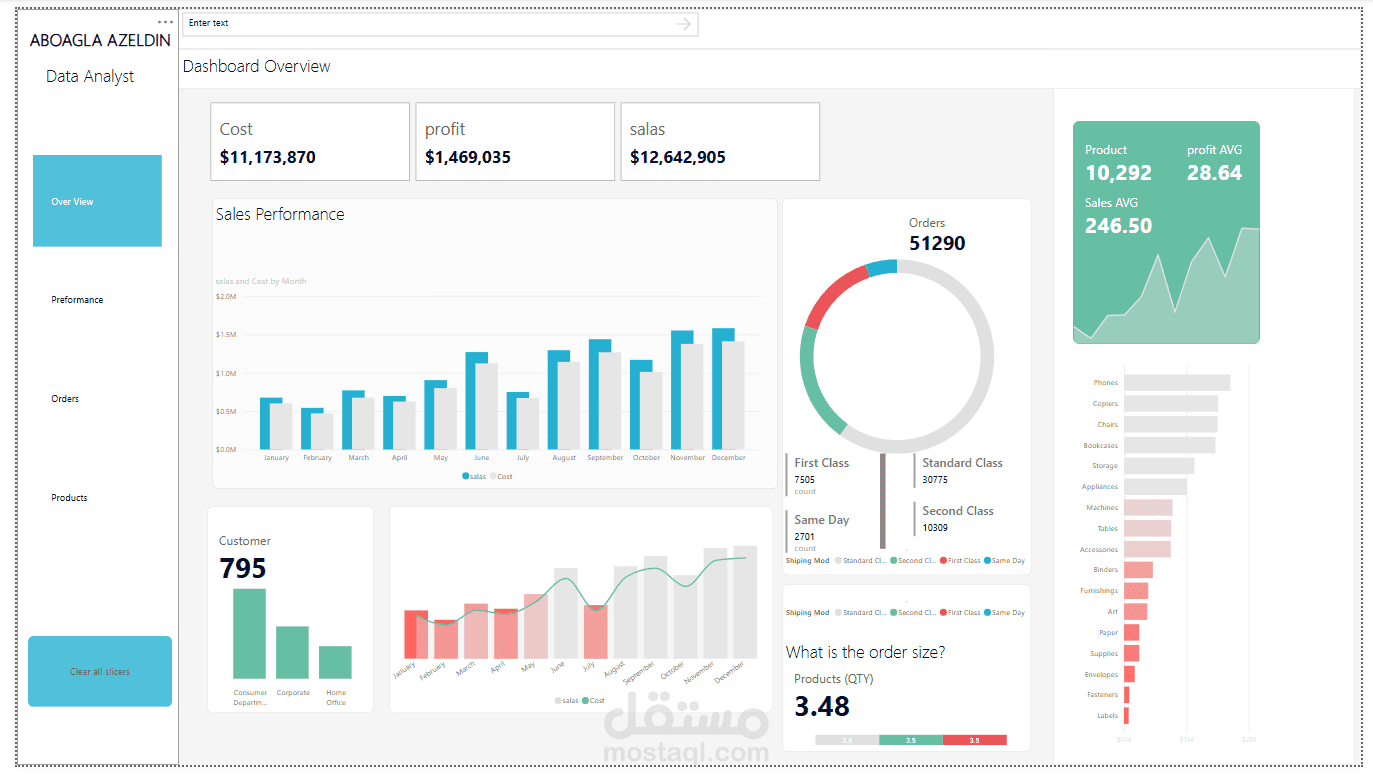Click the First Class 7505 count card

tap(821, 476)
